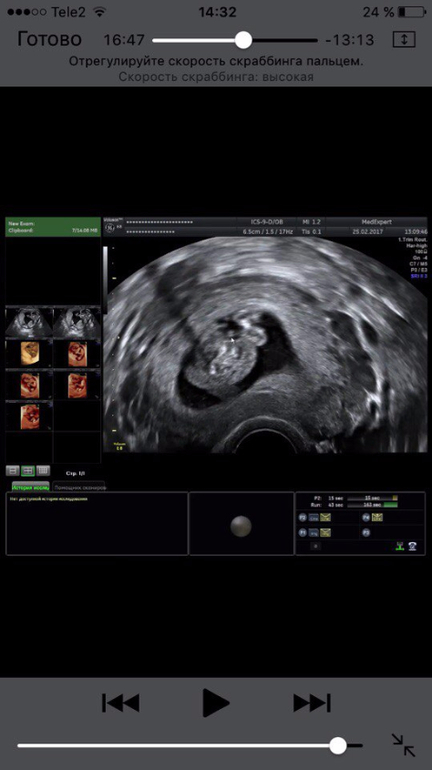
Task: Switch to the Помощник сканирования tab
Action: (79, 487)
